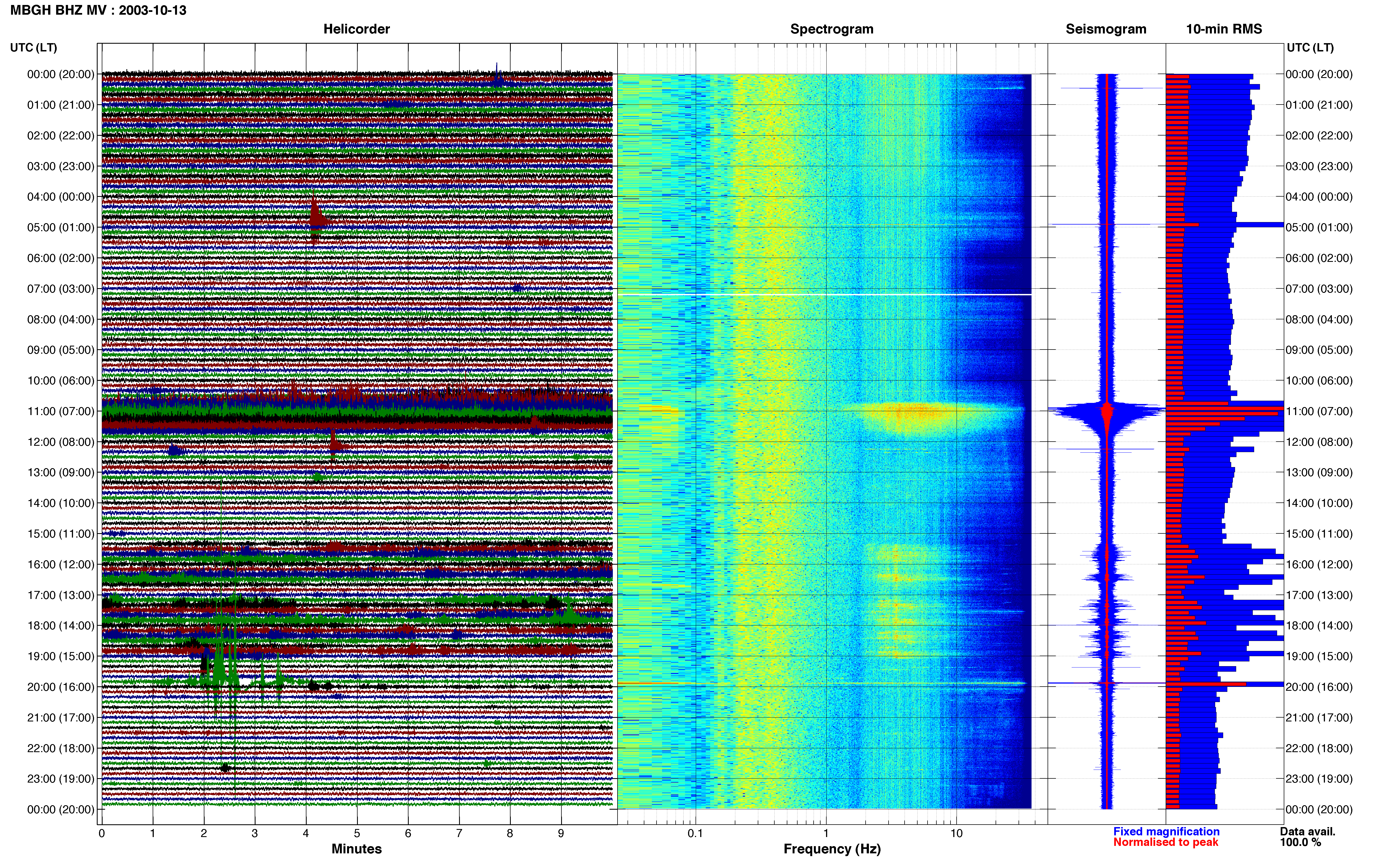Click the plot title 'MBGH BHZ MV : 2003-10-13'
This screenshot has width=1388, height=868.
click(98, 10)
